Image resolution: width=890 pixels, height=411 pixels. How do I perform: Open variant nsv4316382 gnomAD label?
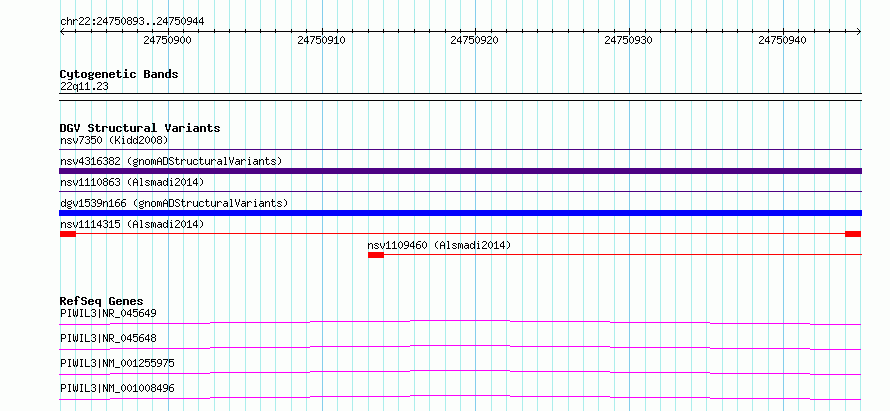click(171, 161)
